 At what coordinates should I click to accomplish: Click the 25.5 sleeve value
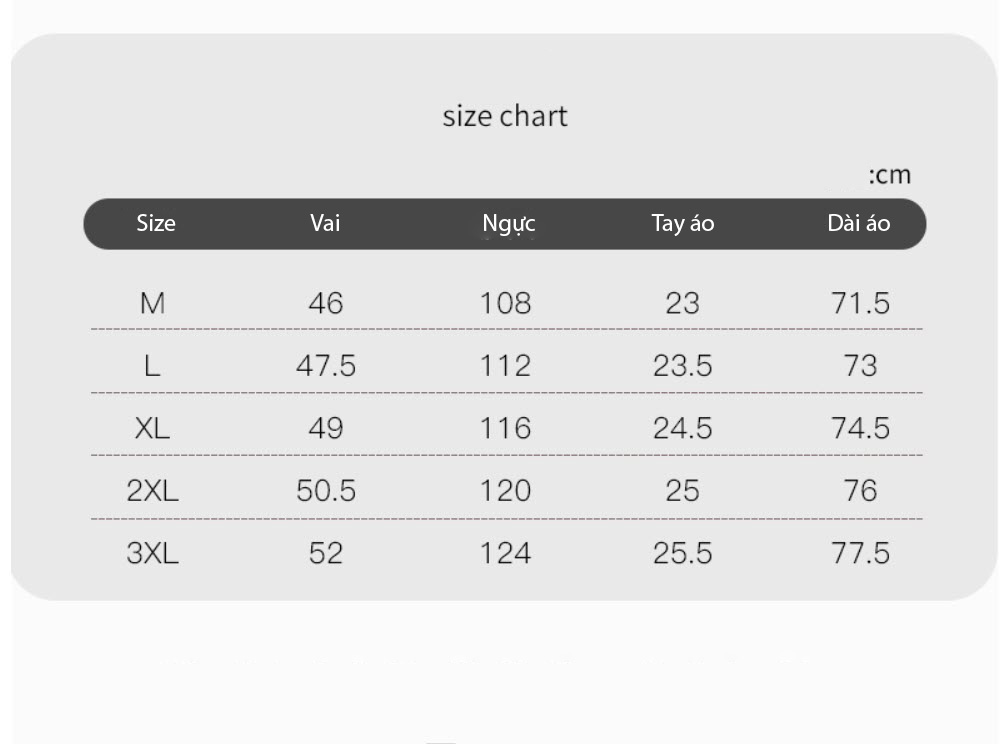point(683,553)
